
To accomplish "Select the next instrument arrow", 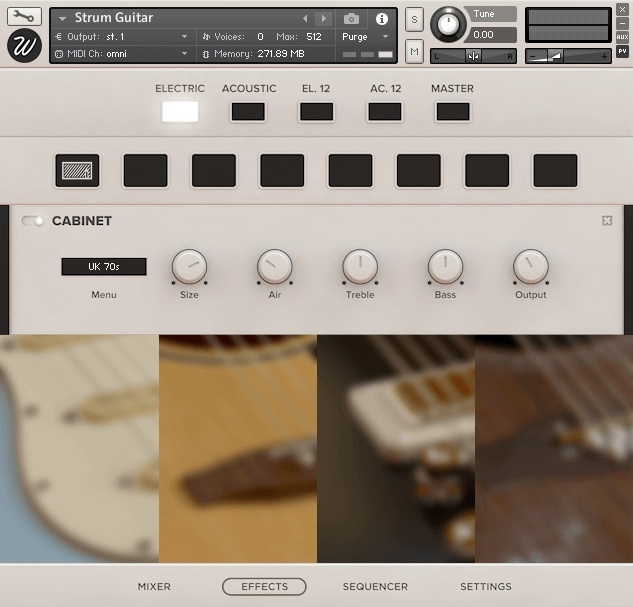I will tap(323, 19).
